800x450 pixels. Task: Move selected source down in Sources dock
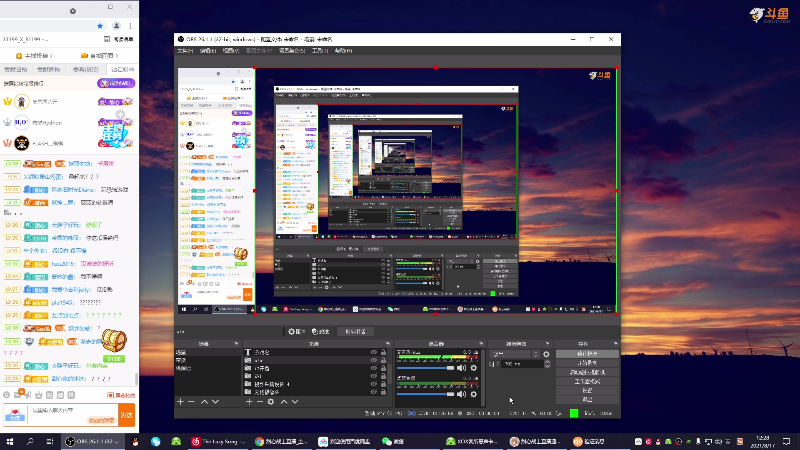[295, 402]
